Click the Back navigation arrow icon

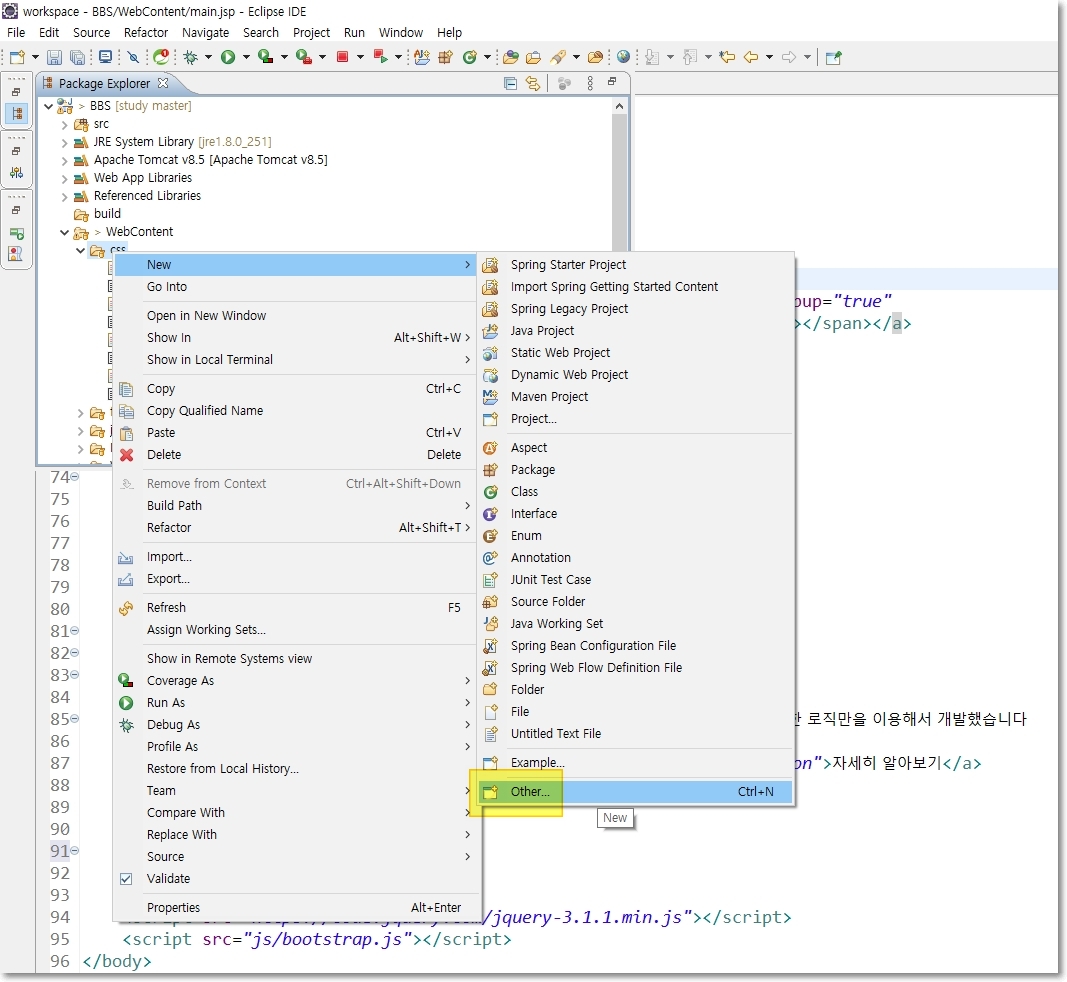[751, 57]
